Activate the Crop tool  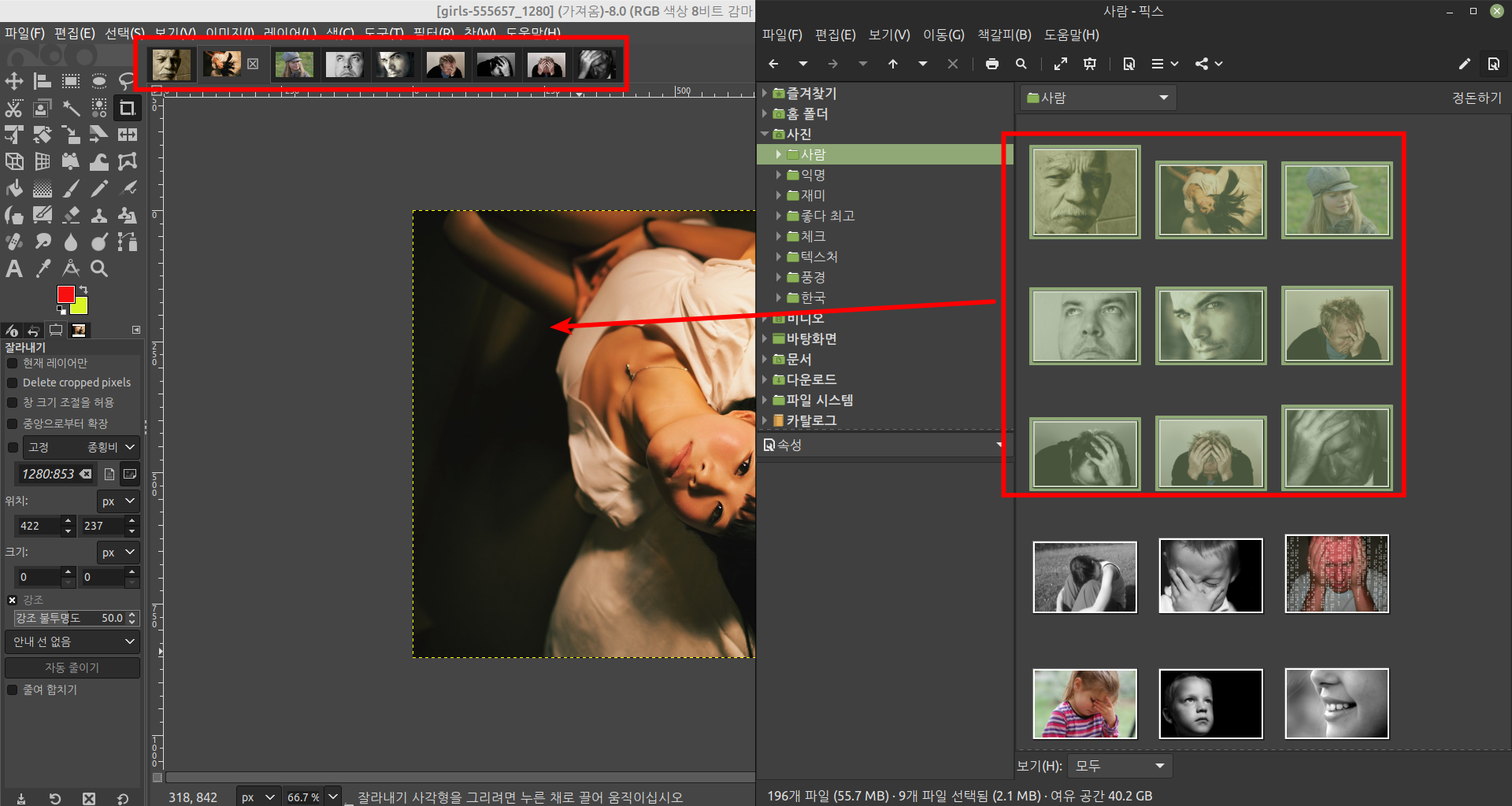pos(127,108)
